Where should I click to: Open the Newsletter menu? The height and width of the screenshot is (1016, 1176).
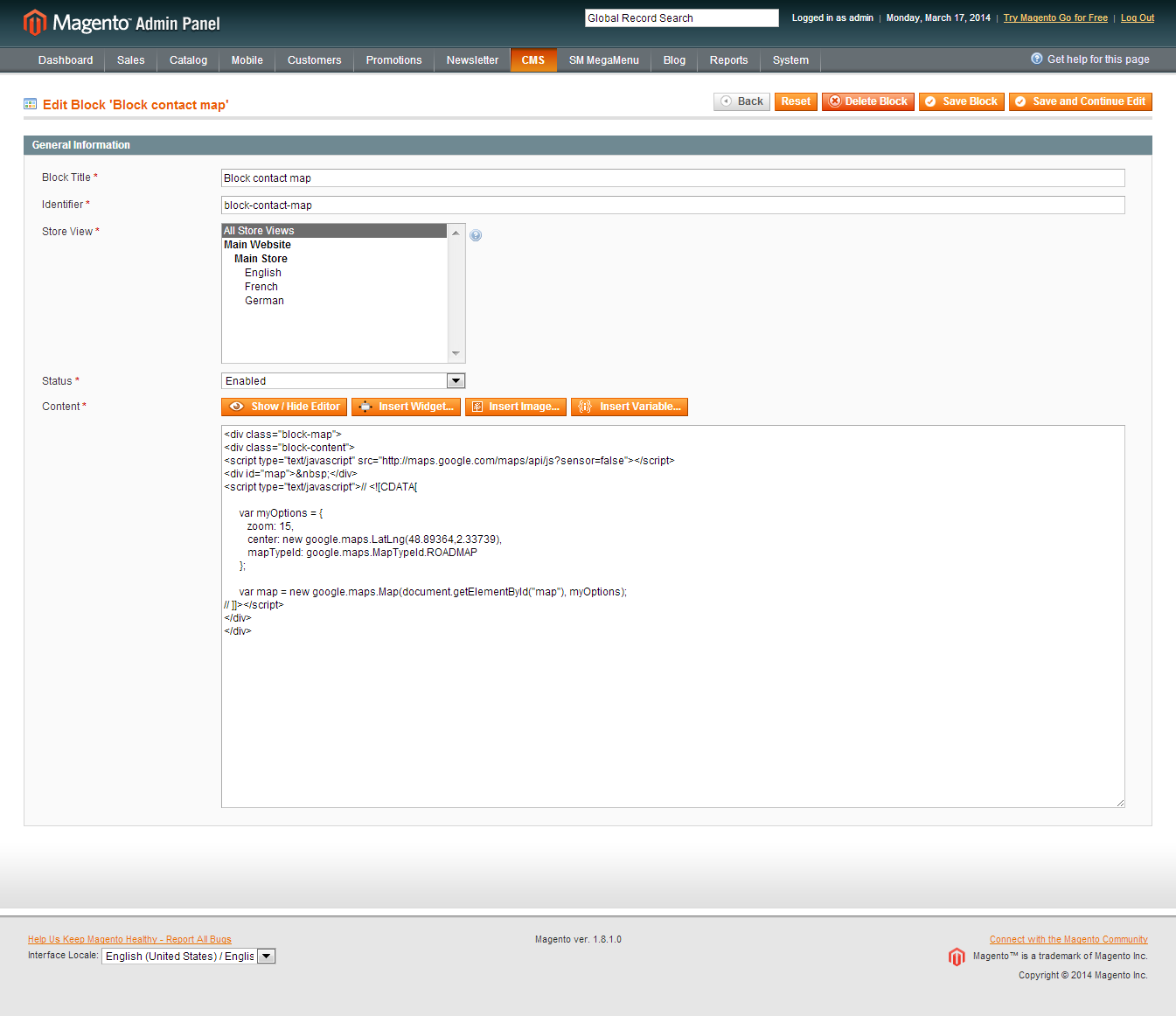point(472,60)
